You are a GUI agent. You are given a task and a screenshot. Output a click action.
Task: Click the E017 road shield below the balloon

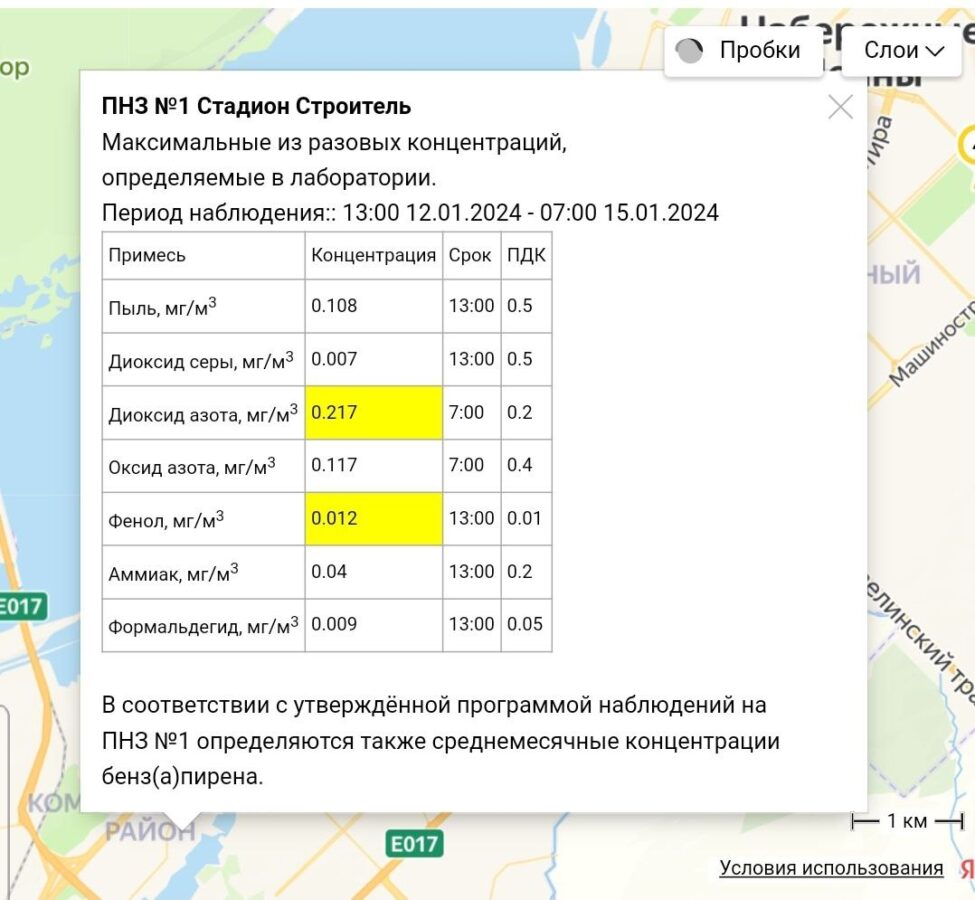pyautogui.click(x=414, y=844)
